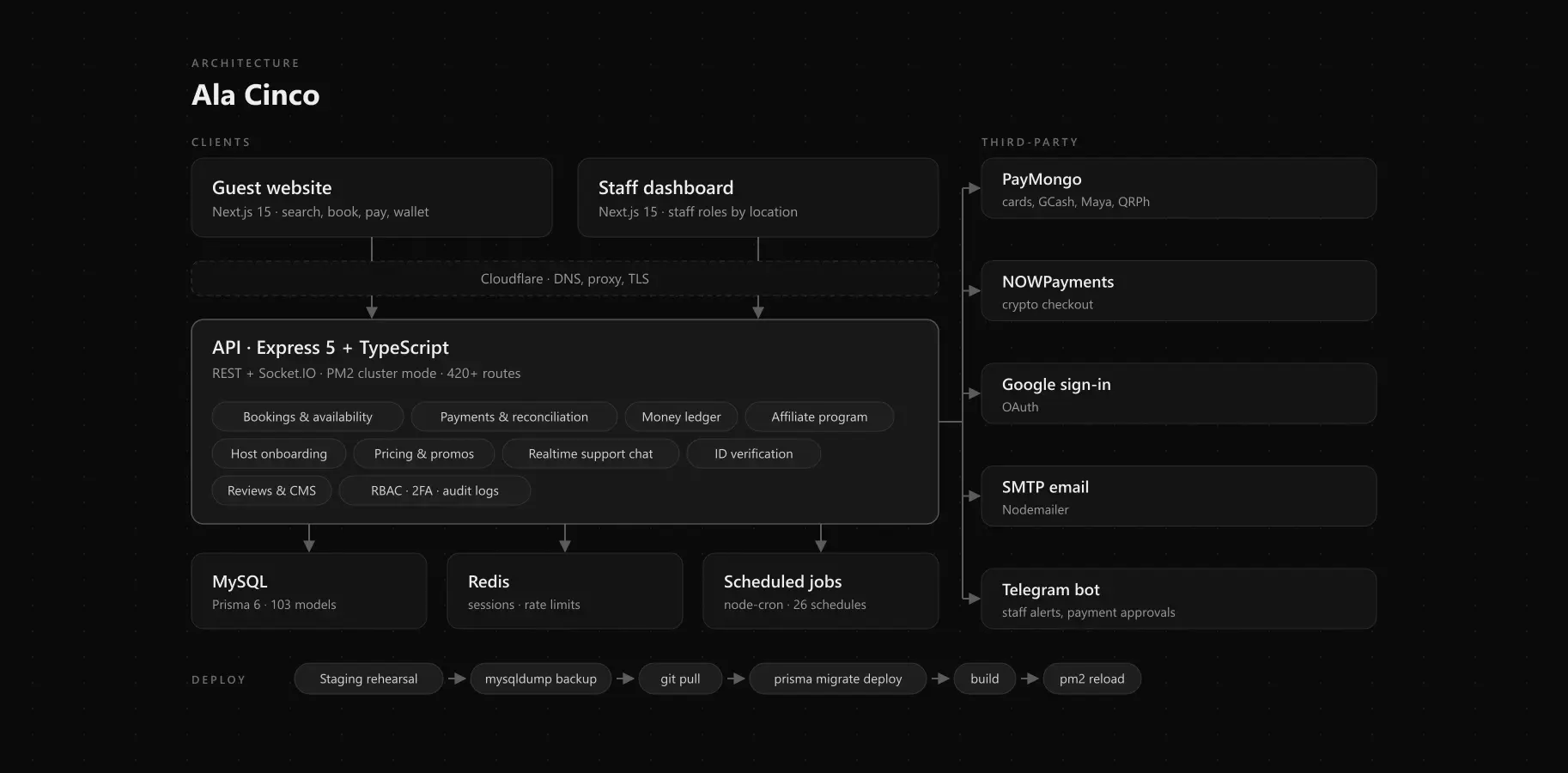This screenshot has width=1568, height=773.
Task: Select the Telegram bot card
Action: tap(1179, 599)
